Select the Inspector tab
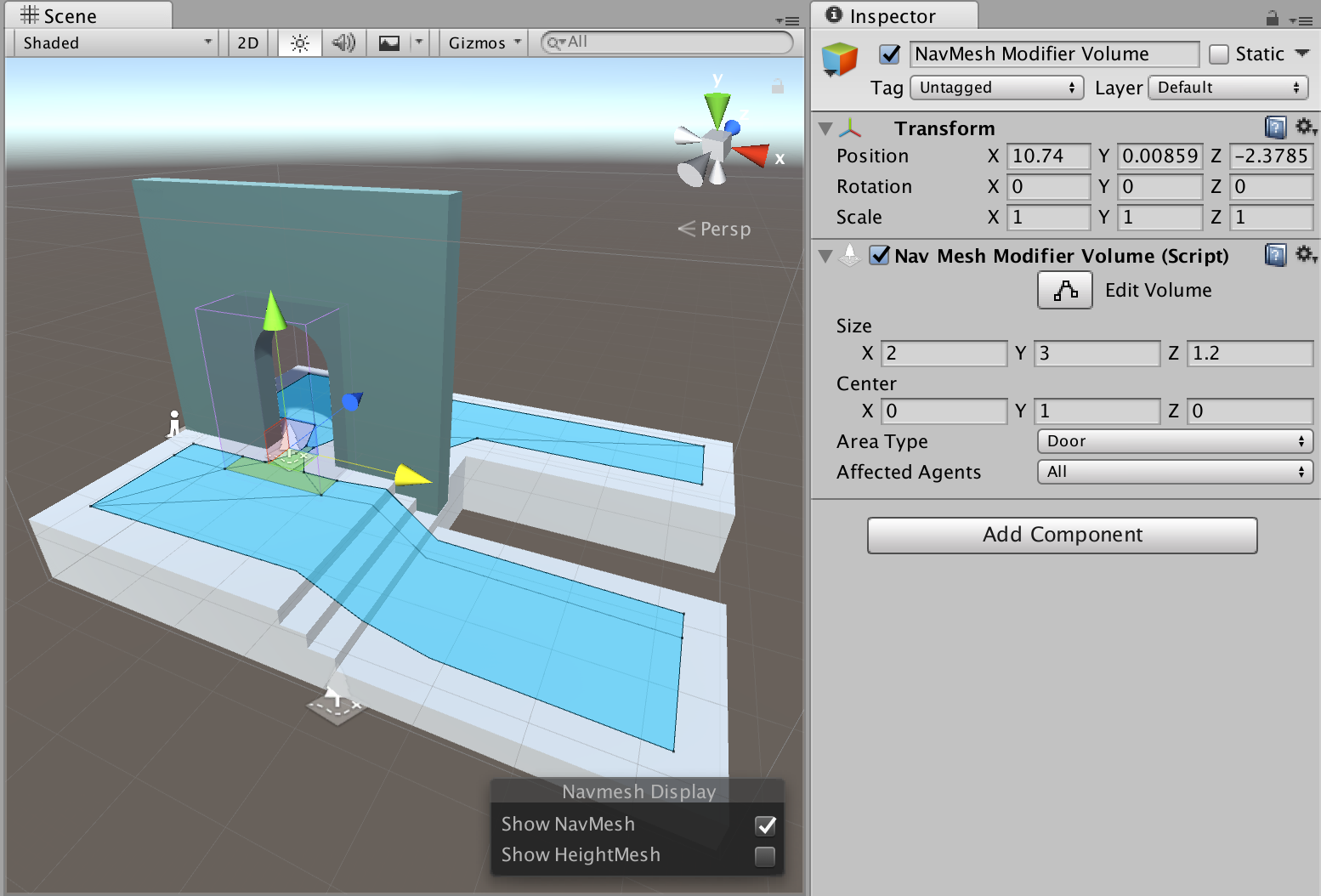The height and width of the screenshot is (896, 1321). pos(894,14)
